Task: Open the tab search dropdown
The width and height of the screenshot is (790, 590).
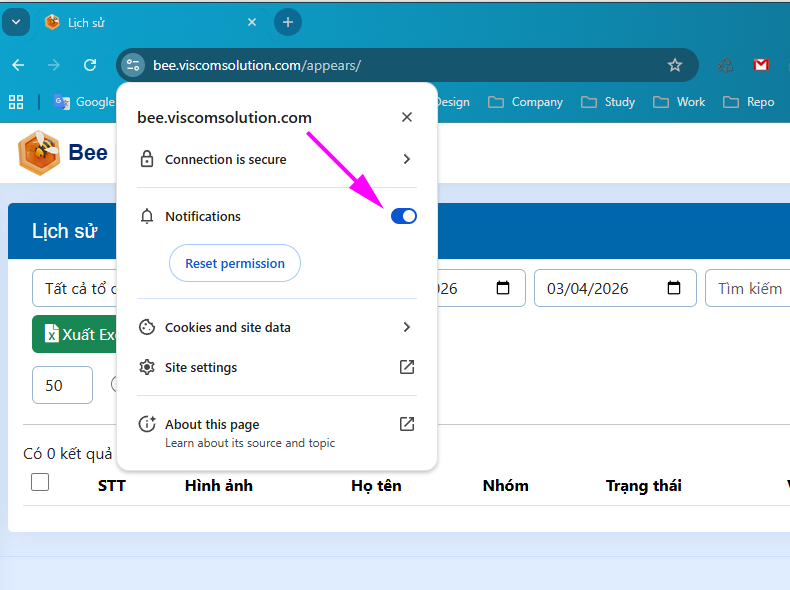Action: coord(16,22)
